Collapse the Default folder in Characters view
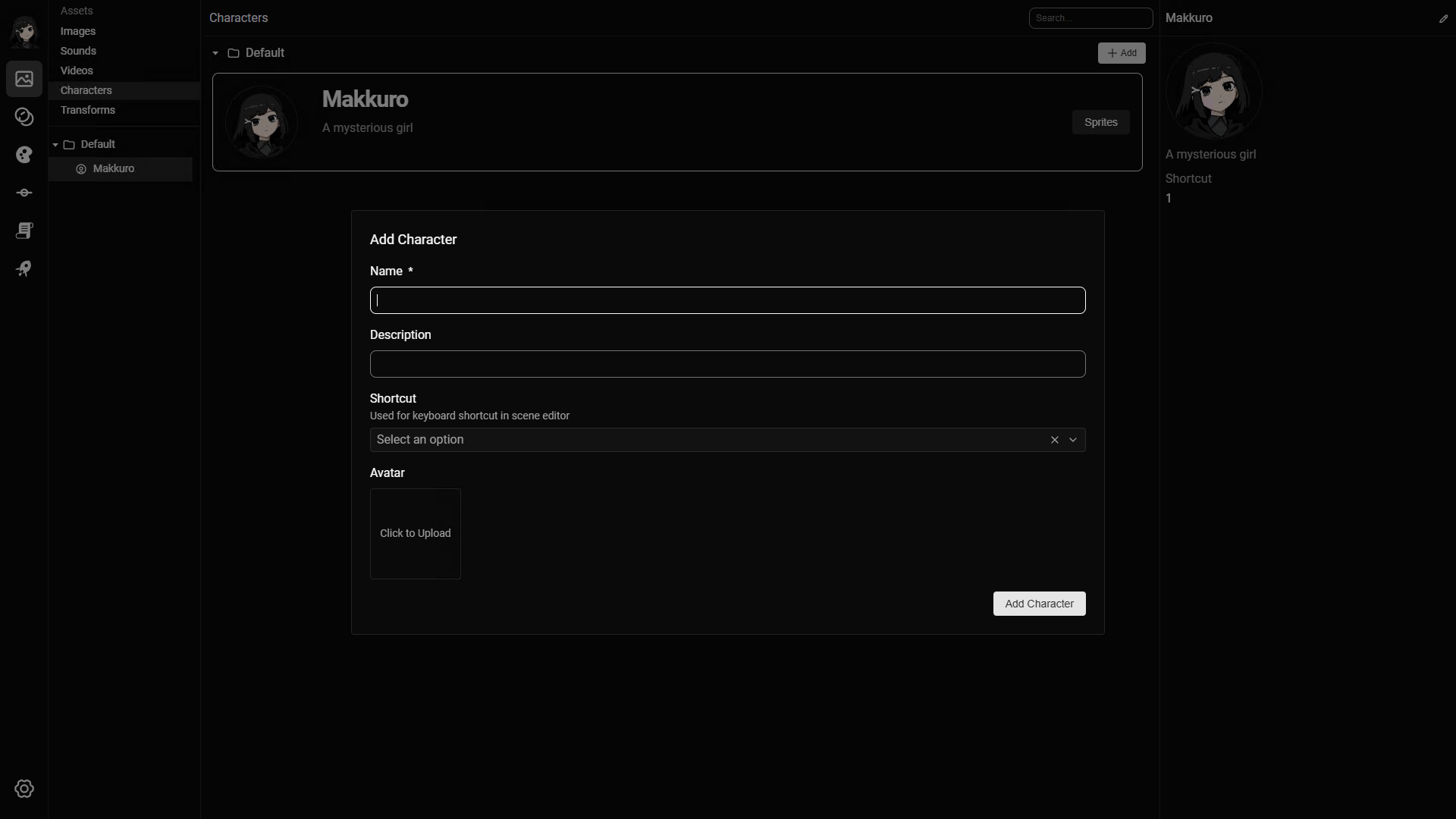 click(x=215, y=53)
